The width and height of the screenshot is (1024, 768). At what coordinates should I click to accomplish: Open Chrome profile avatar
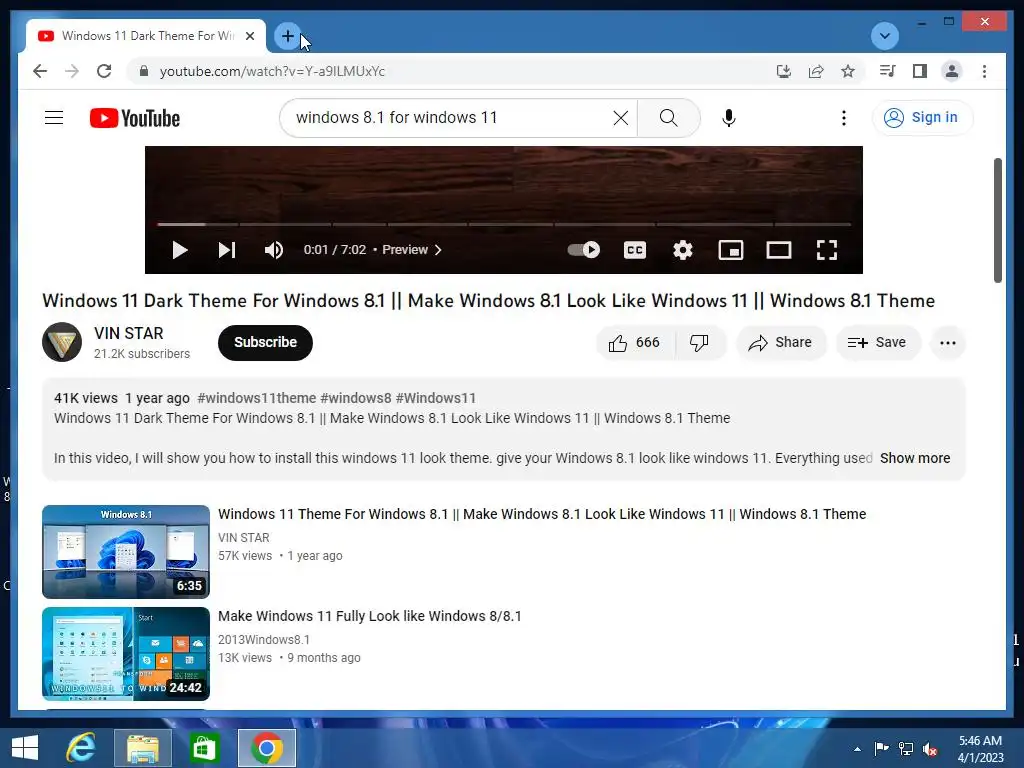[x=952, y=71]
